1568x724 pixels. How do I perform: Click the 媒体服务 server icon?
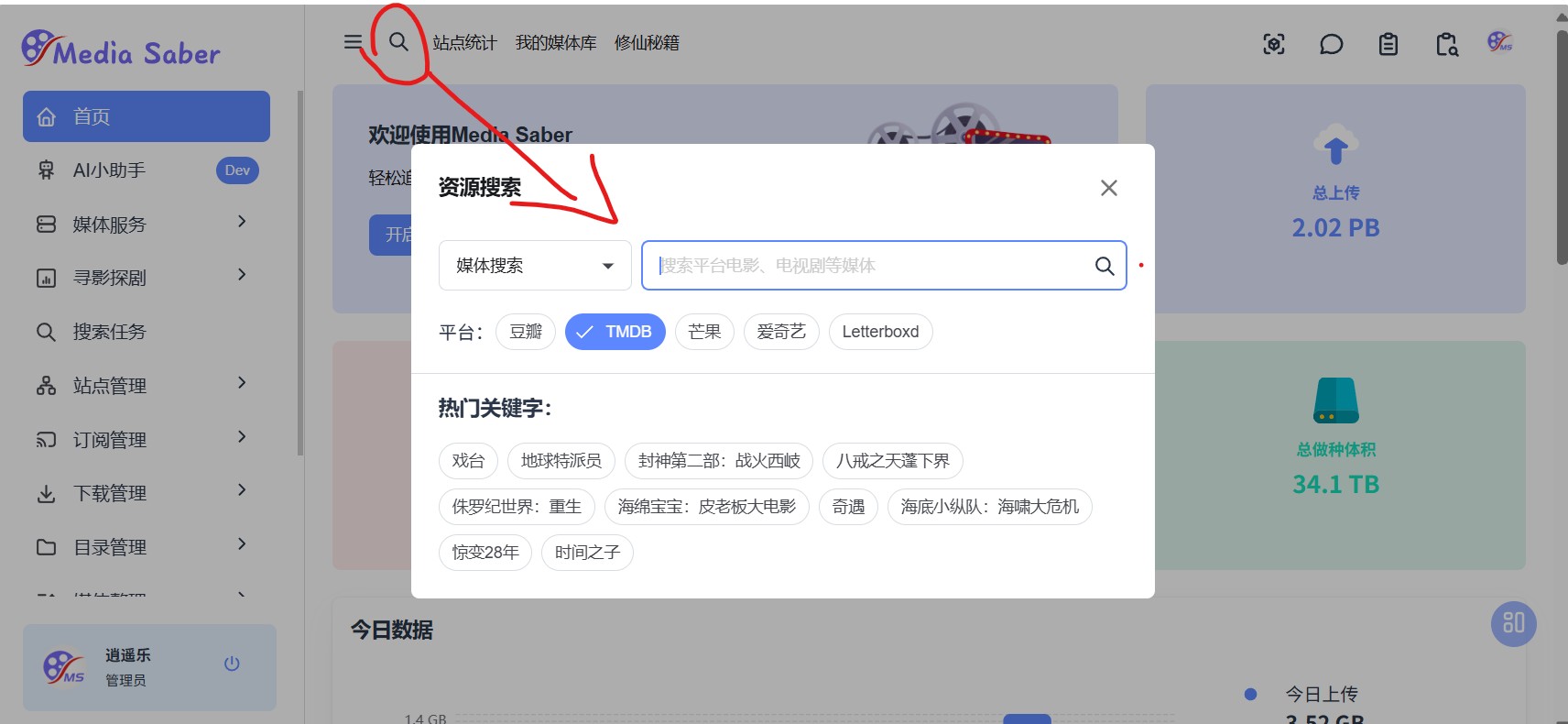47,225
